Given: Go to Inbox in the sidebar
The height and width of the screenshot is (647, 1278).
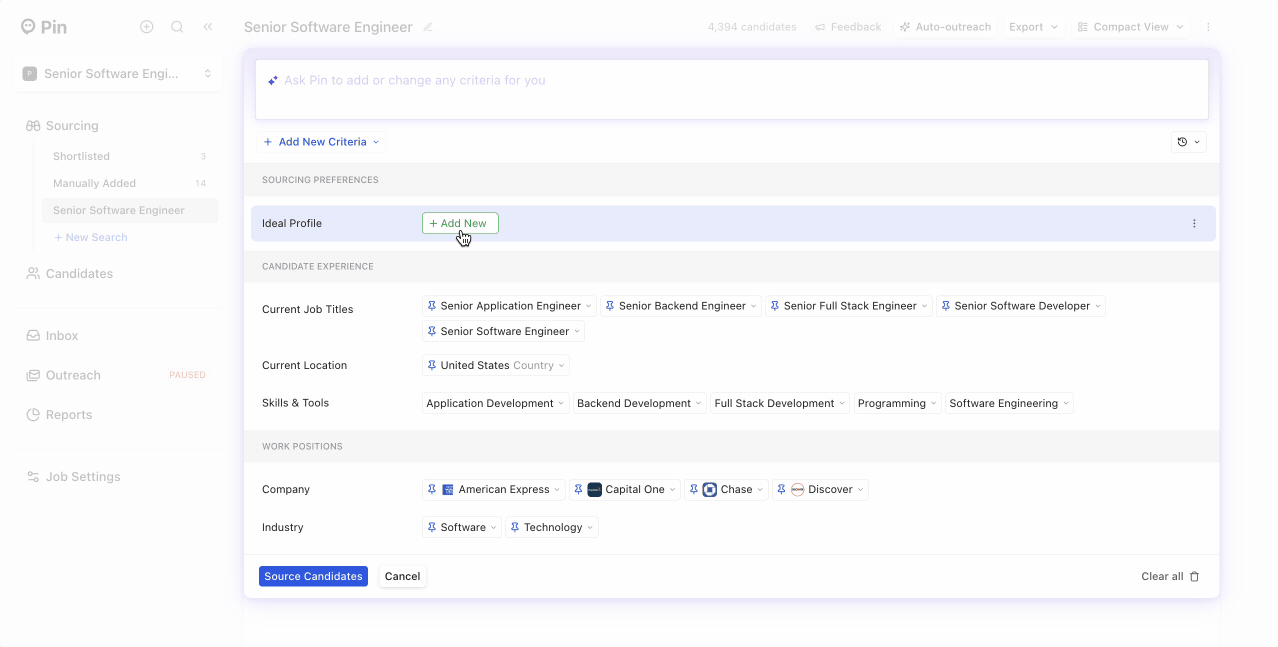Looking at the screenshot, I should click(61, 336).
